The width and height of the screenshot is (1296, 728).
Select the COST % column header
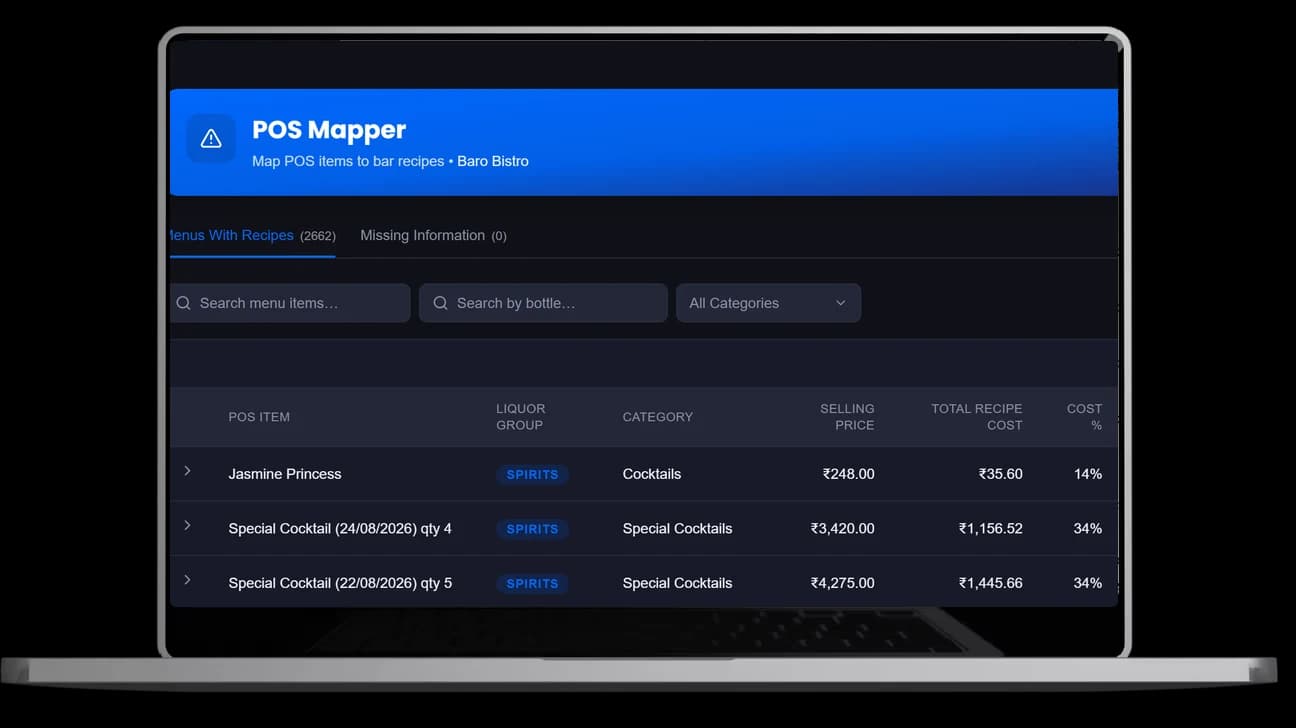click(x=1084, y=417)
